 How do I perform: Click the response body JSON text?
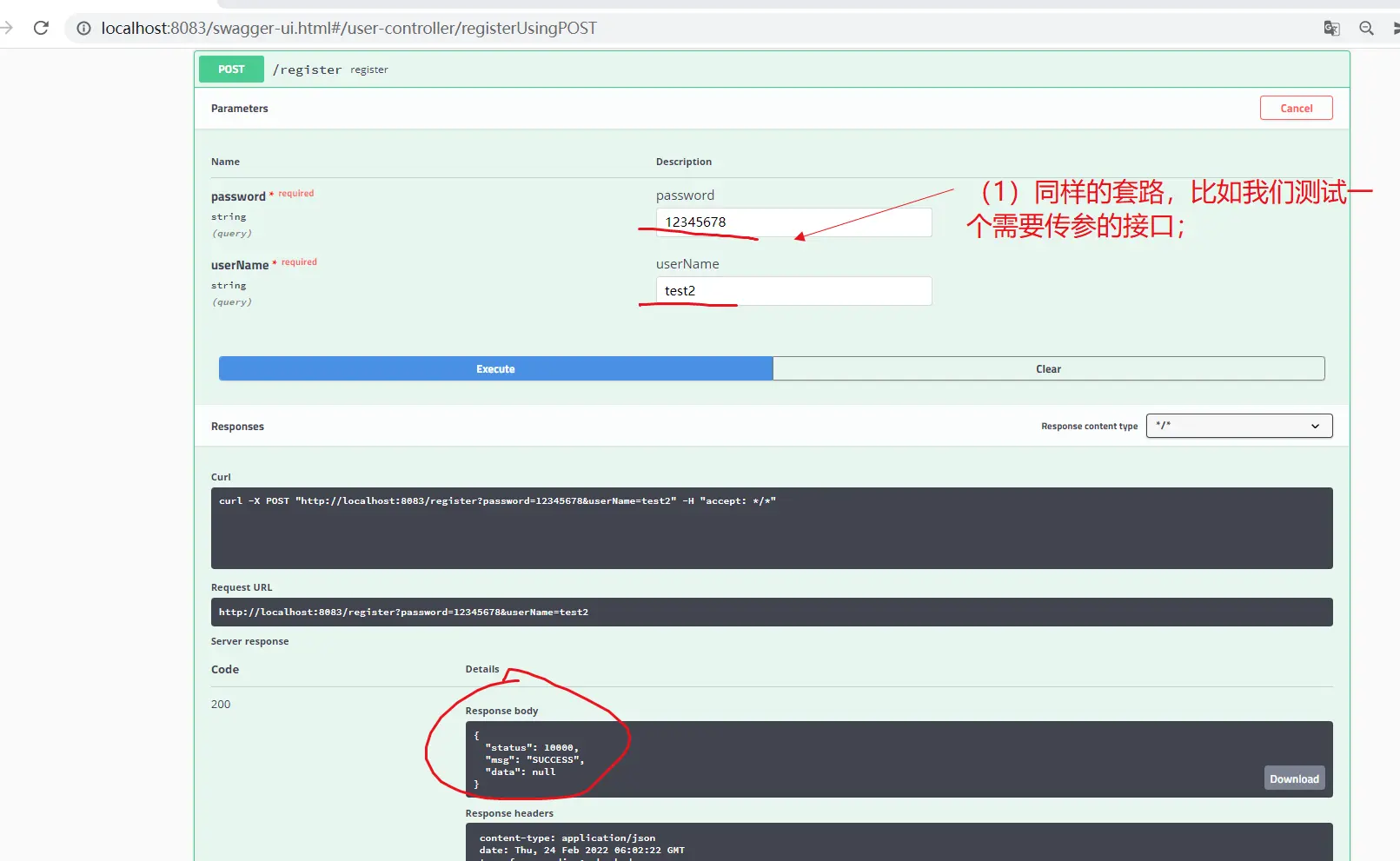pyautogui.click(x=532, y=759)
